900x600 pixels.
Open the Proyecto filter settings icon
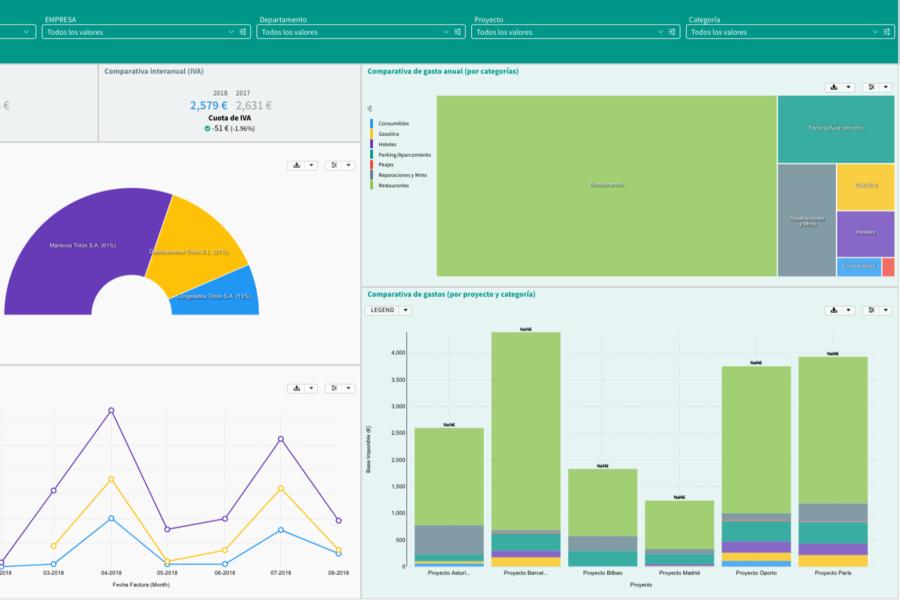tap(672, 32)
